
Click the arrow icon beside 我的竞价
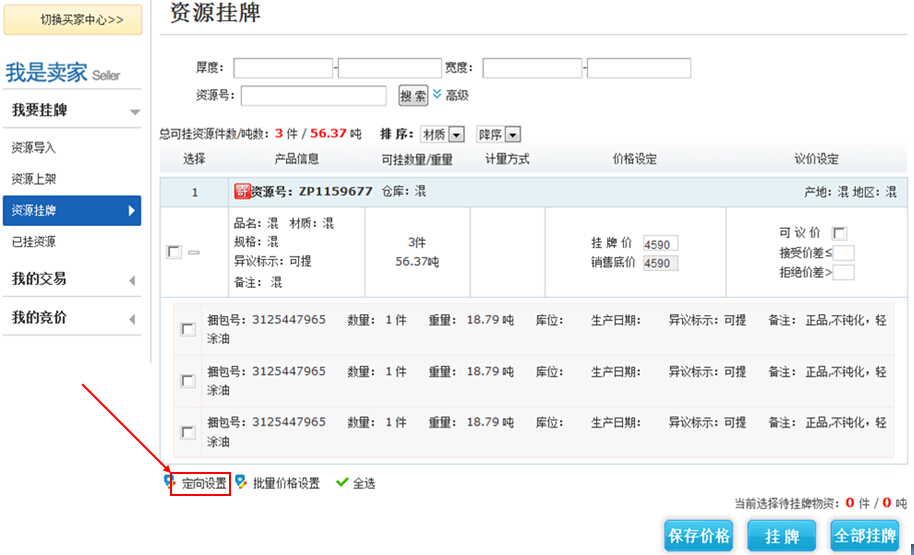133,319
